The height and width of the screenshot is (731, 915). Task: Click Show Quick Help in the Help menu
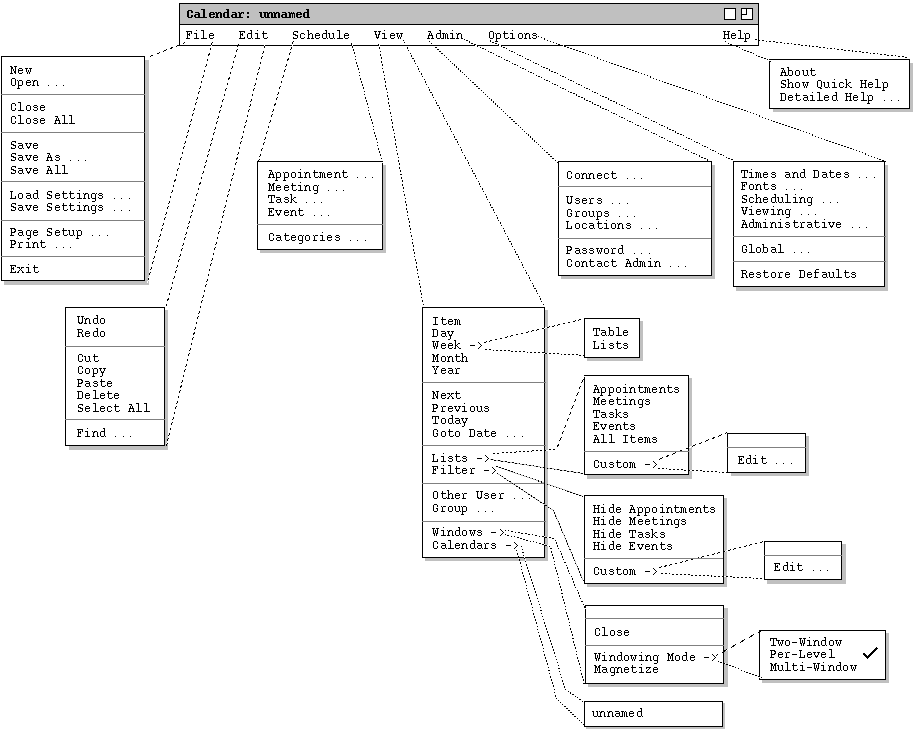click(834, 85)
